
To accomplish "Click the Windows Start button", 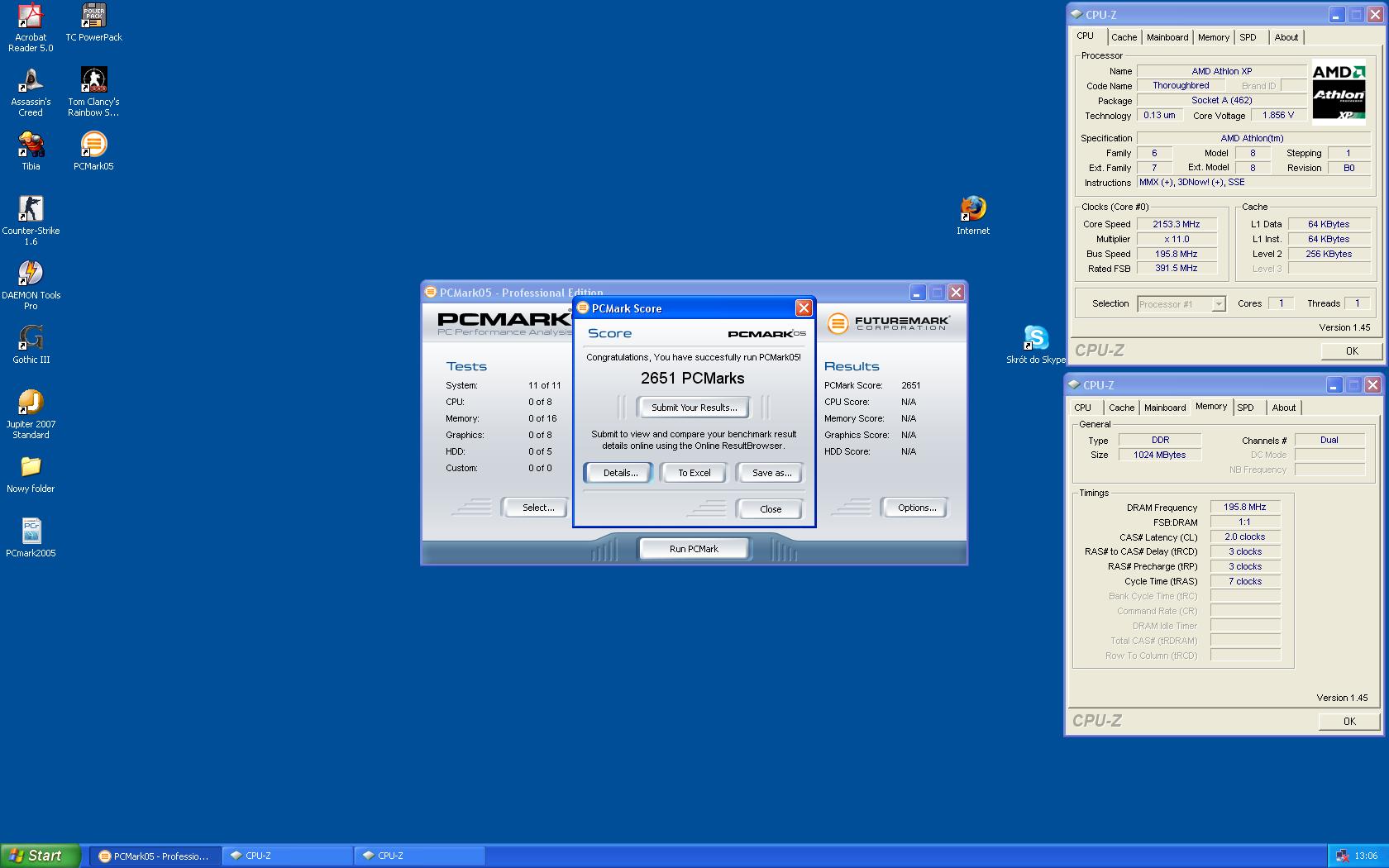I will pos(41,856).
